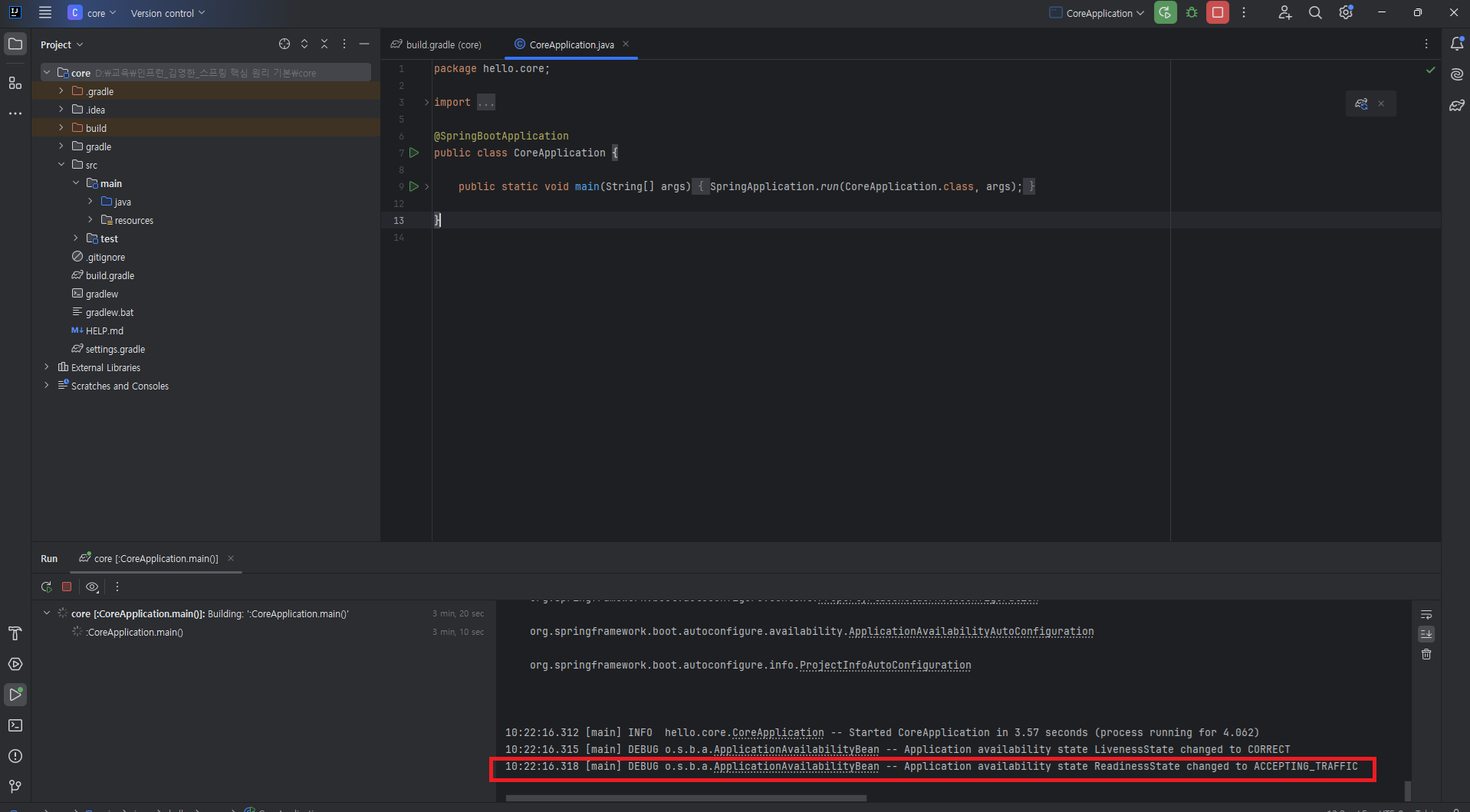Open Search Everywhere magnifier

(1315, 12)
